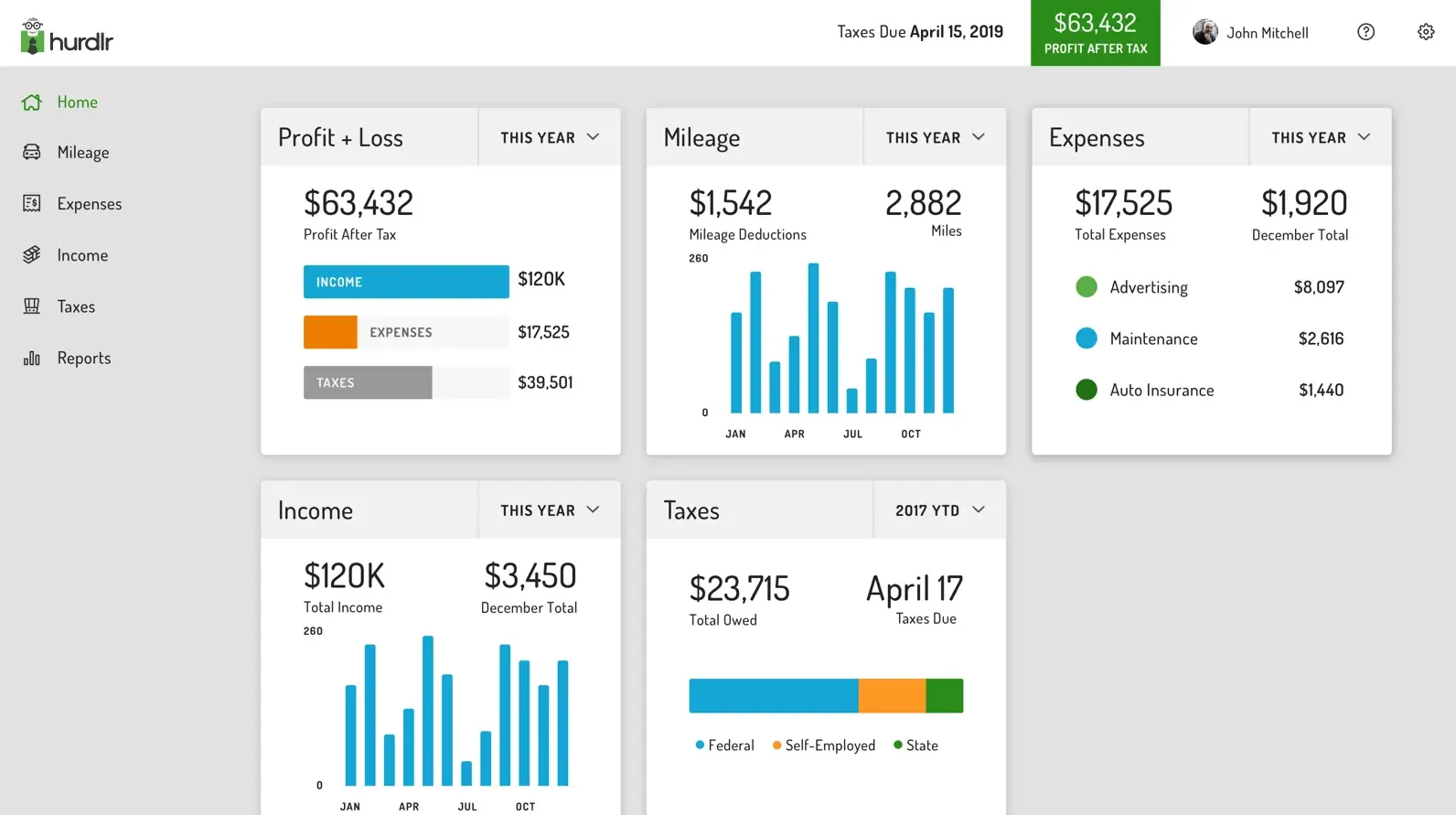Click the Mileage card title
The width and height of the screenshot is (1456, 815).
[701, 138]
